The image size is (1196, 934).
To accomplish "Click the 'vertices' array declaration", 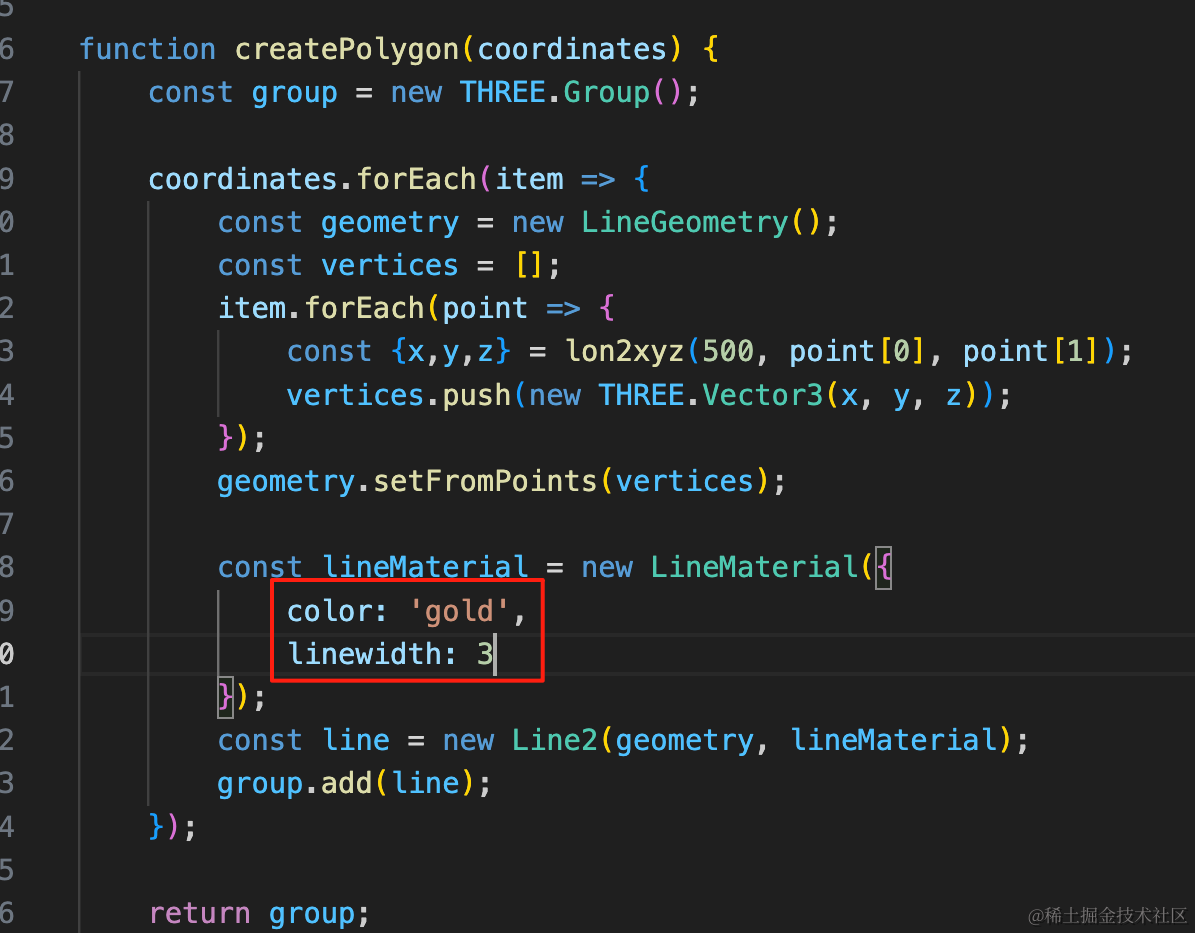I will (x=389, y=266).
